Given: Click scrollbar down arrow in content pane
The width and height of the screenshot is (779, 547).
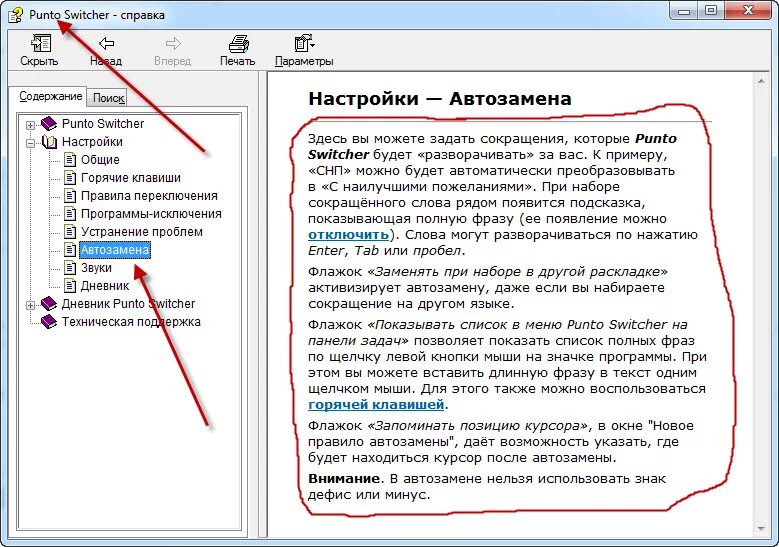Looking at the screenshot, I should point(761,529).
